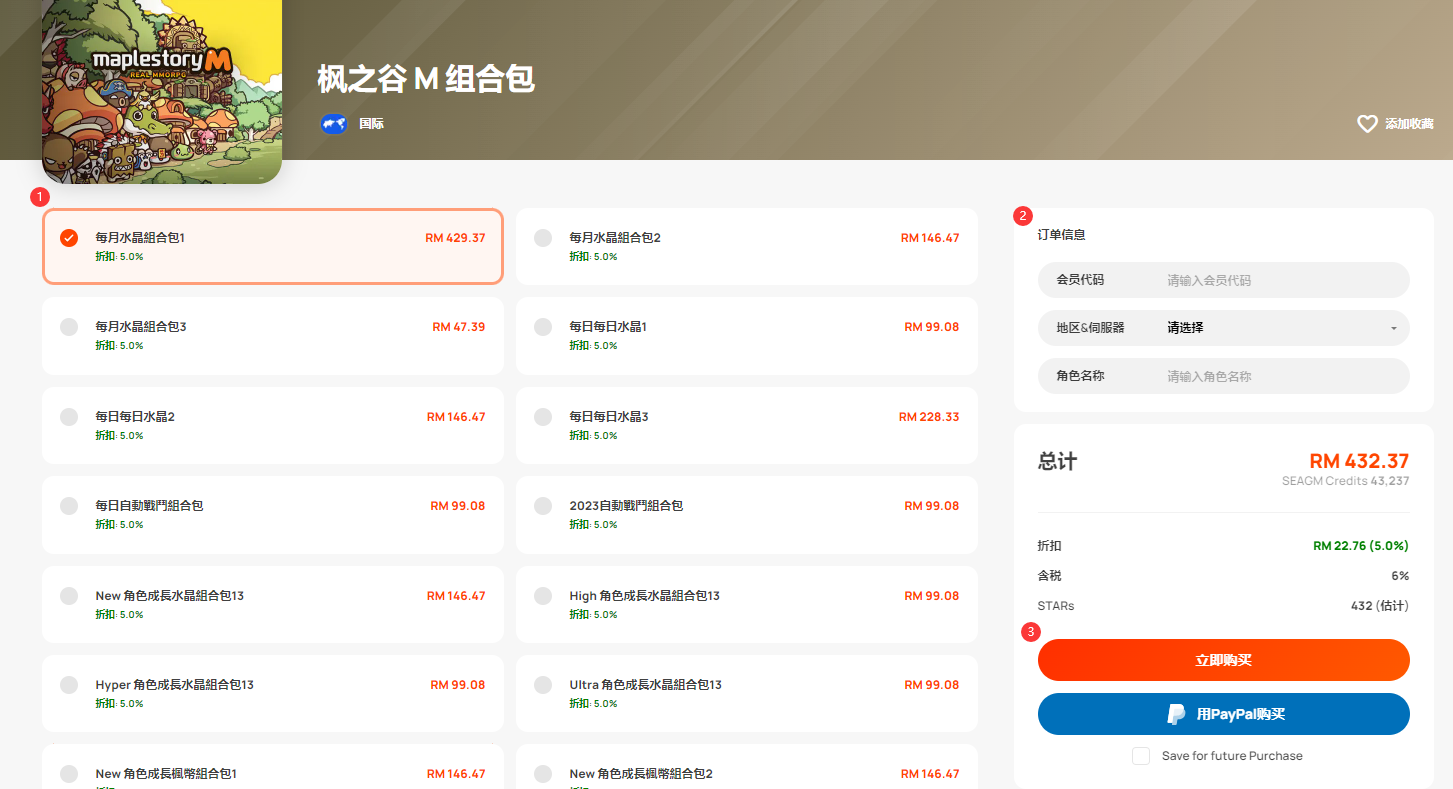Screen dimensions: 1453x789
Task: Click the 用PayPal购买 button
Action: 1224,714
